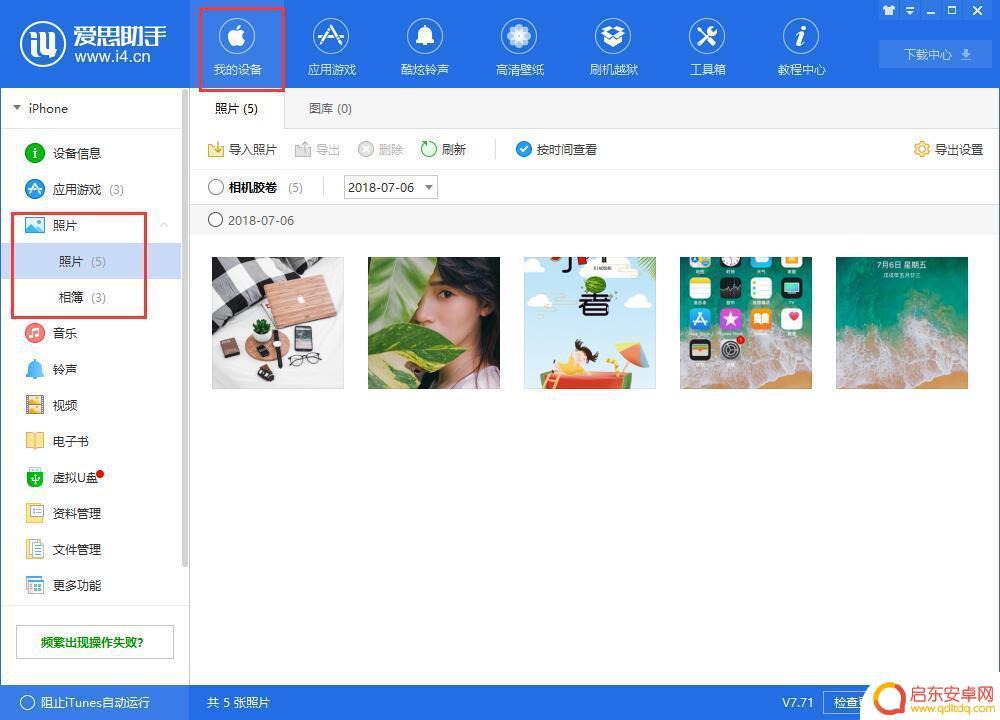
Task: Open 刷机越狱 section
Action: (613, 48)
